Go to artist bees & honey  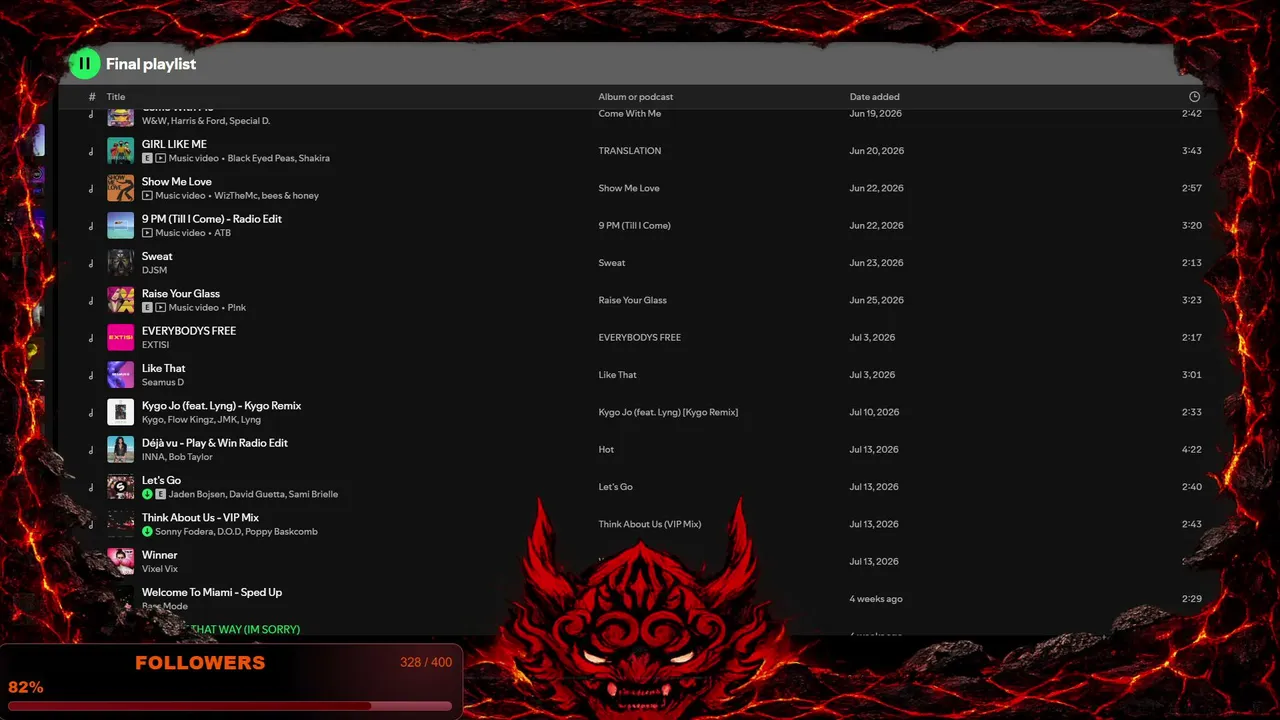(290, 196)
